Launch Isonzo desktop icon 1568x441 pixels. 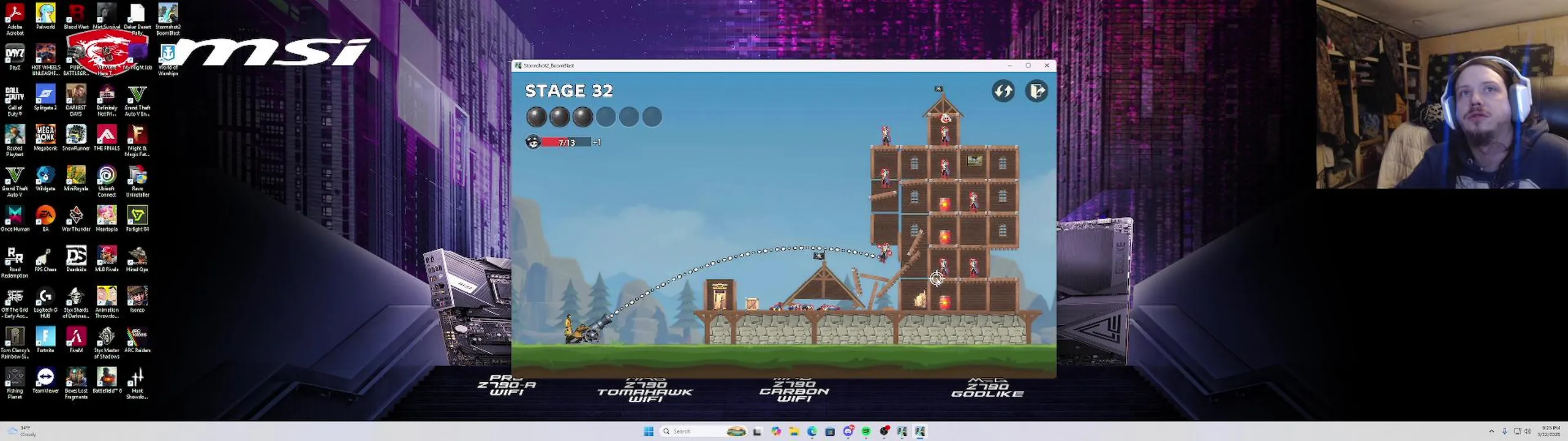coord(137,300)
